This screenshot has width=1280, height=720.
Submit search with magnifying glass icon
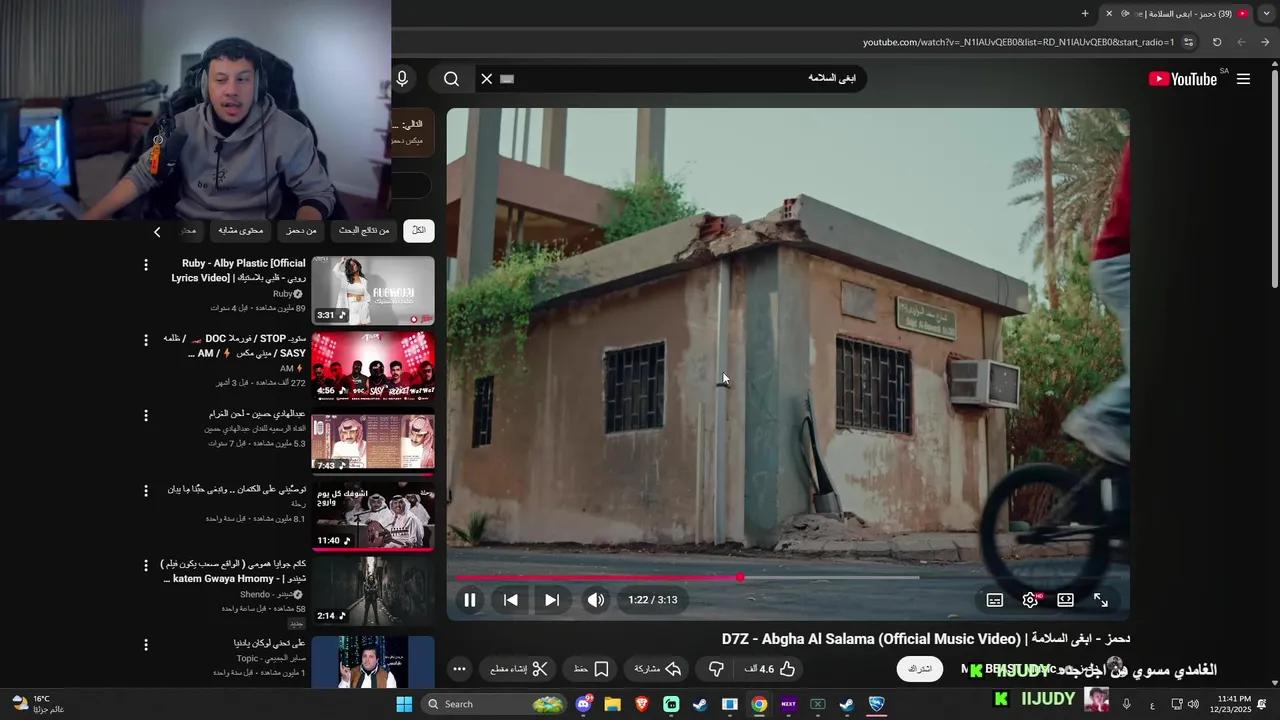click(x=451, y=79)
